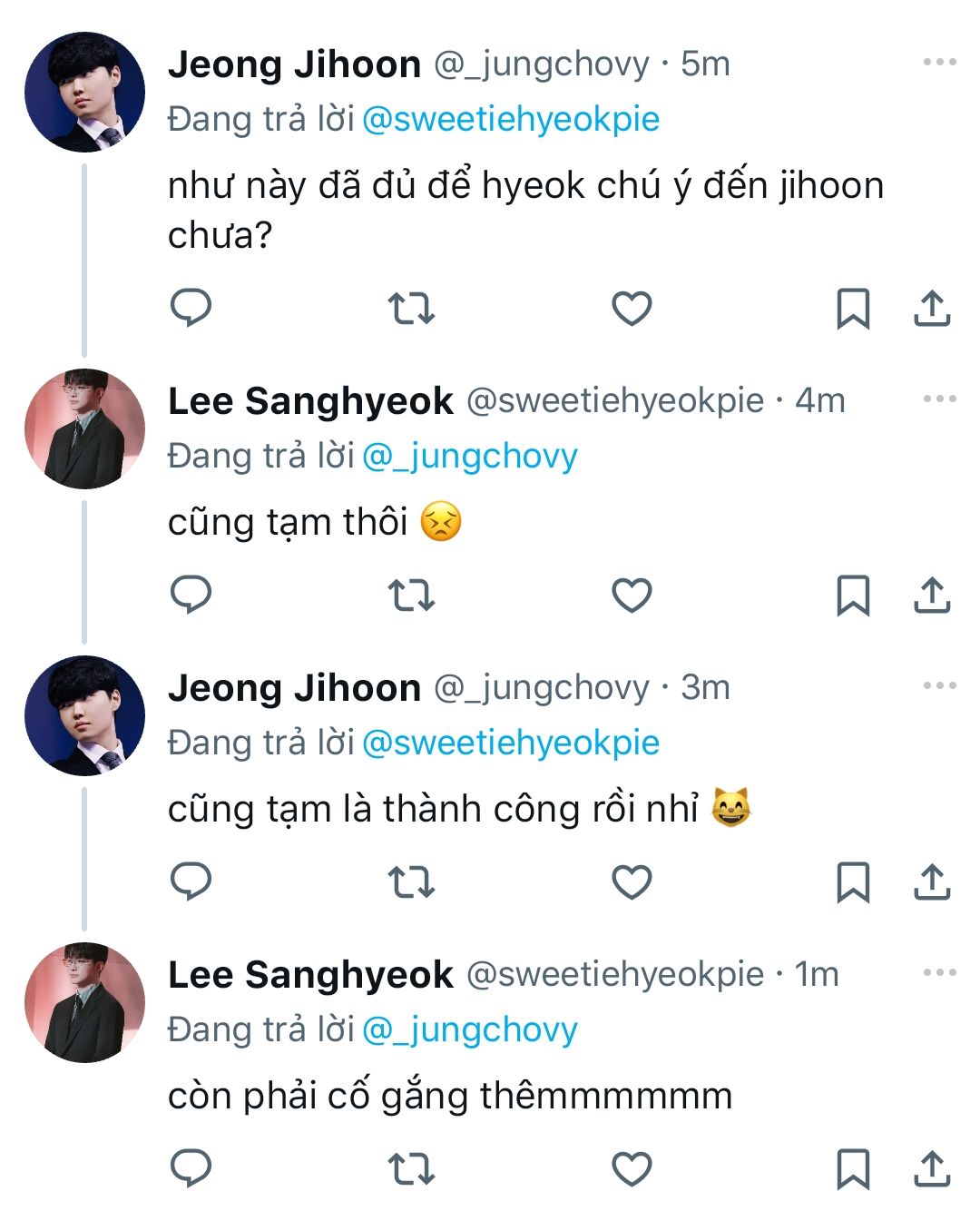Open @_jungchovy mention in the 4m reply
This screenshot has height=1211, width=980.
470,456
